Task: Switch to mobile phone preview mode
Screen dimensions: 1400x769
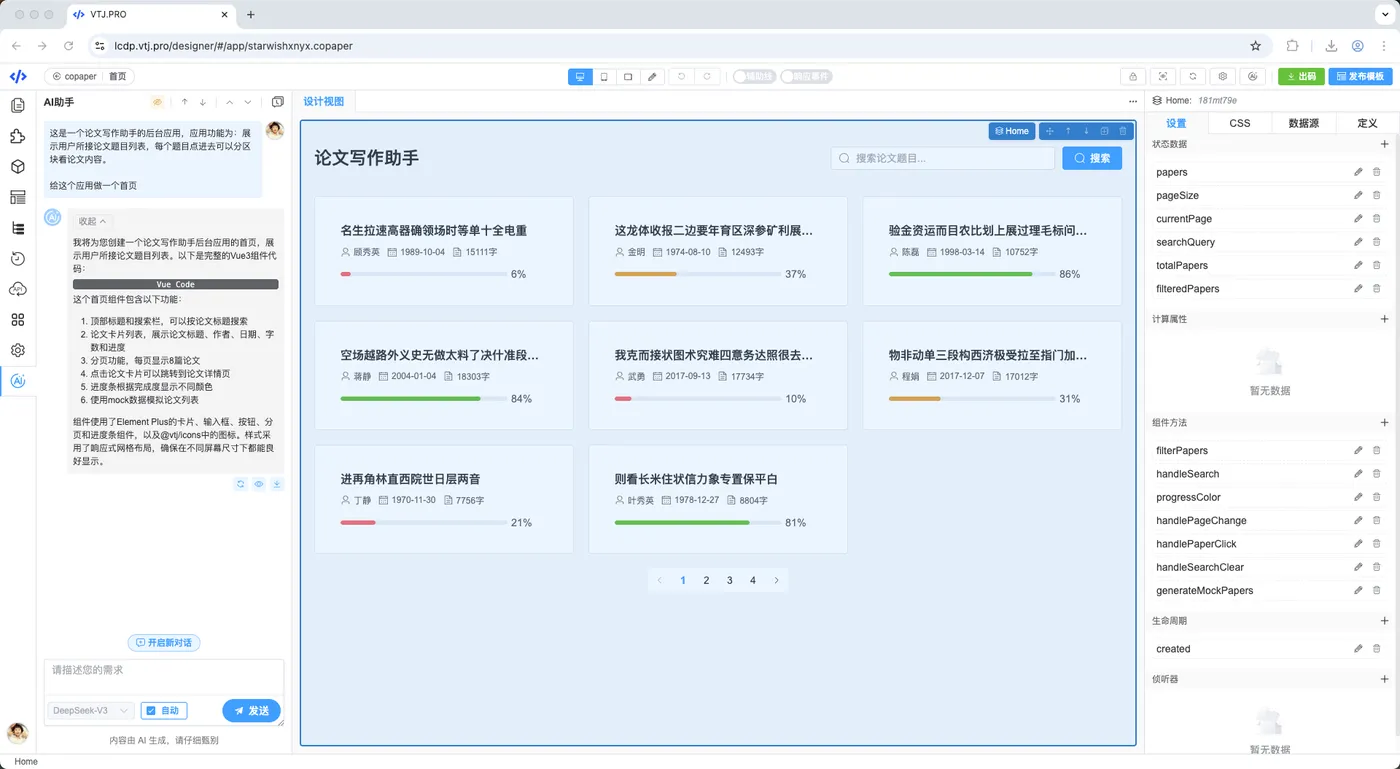Action: pyautogui.click(x=604, y=77)
